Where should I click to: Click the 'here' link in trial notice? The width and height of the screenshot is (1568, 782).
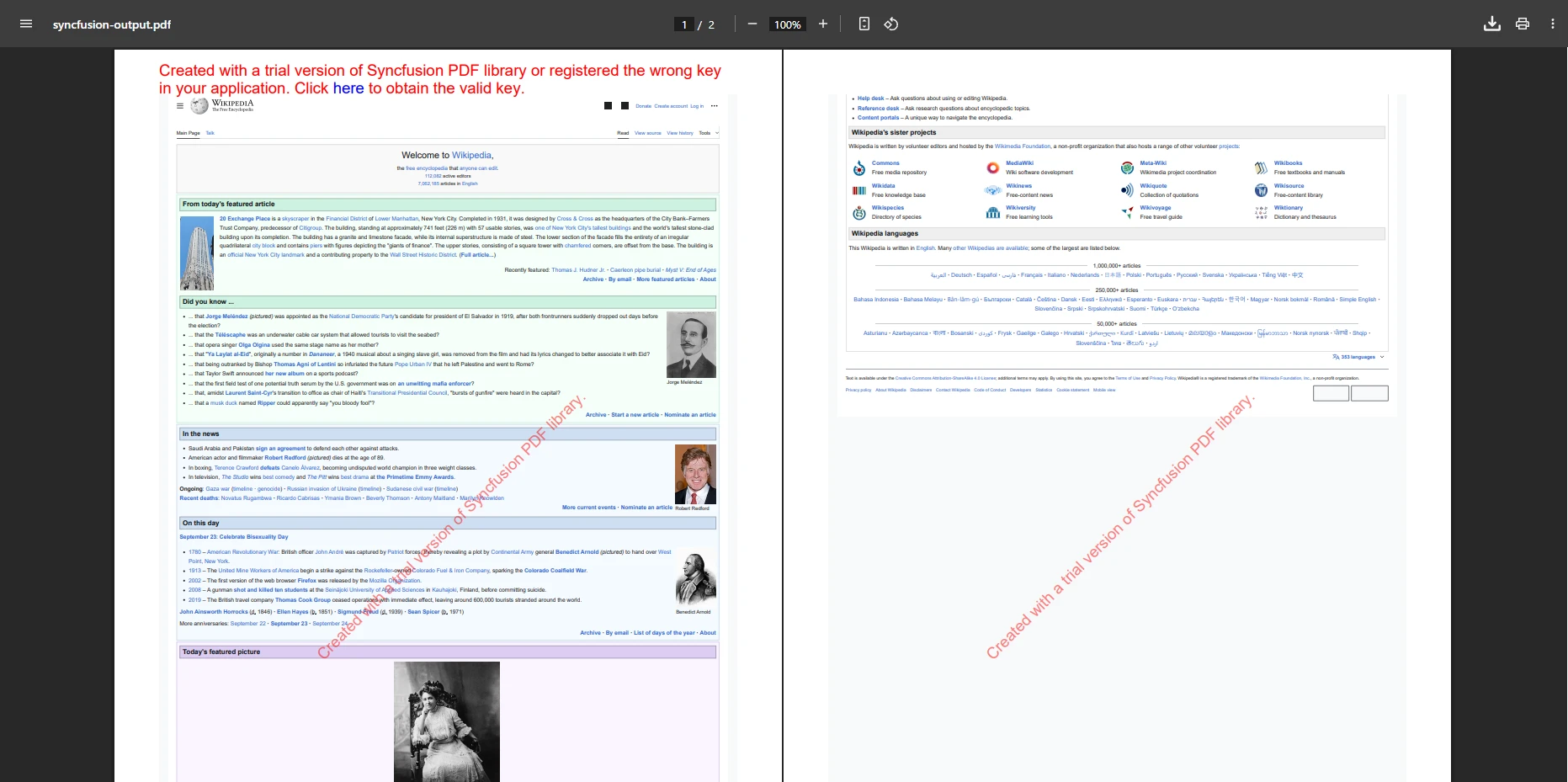[348, 88]
